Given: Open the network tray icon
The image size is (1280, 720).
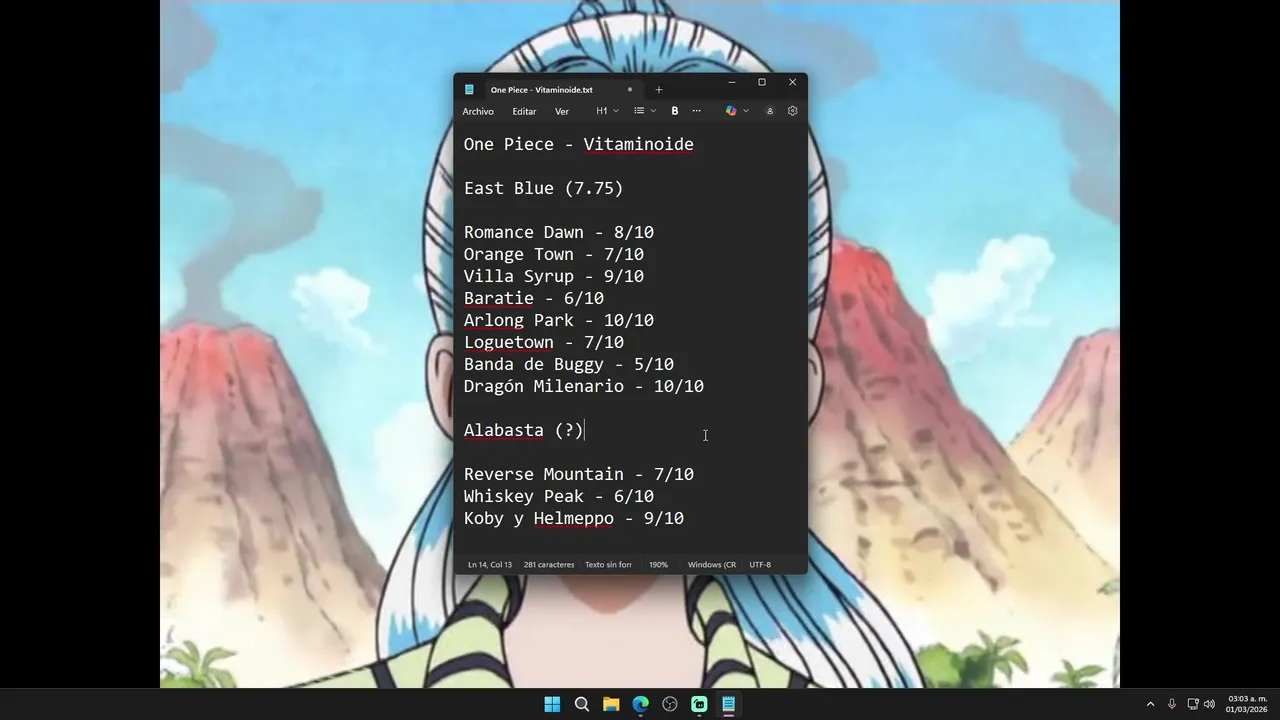Looking at the screenshot, I should point(1193,704).
